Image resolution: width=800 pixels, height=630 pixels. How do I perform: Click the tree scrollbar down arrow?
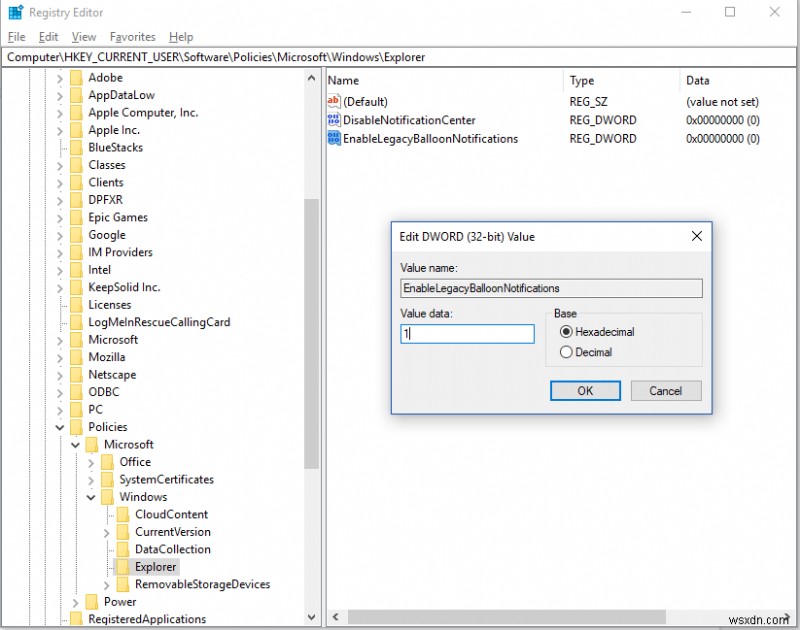pyautogui.click(x=312, y=617)
